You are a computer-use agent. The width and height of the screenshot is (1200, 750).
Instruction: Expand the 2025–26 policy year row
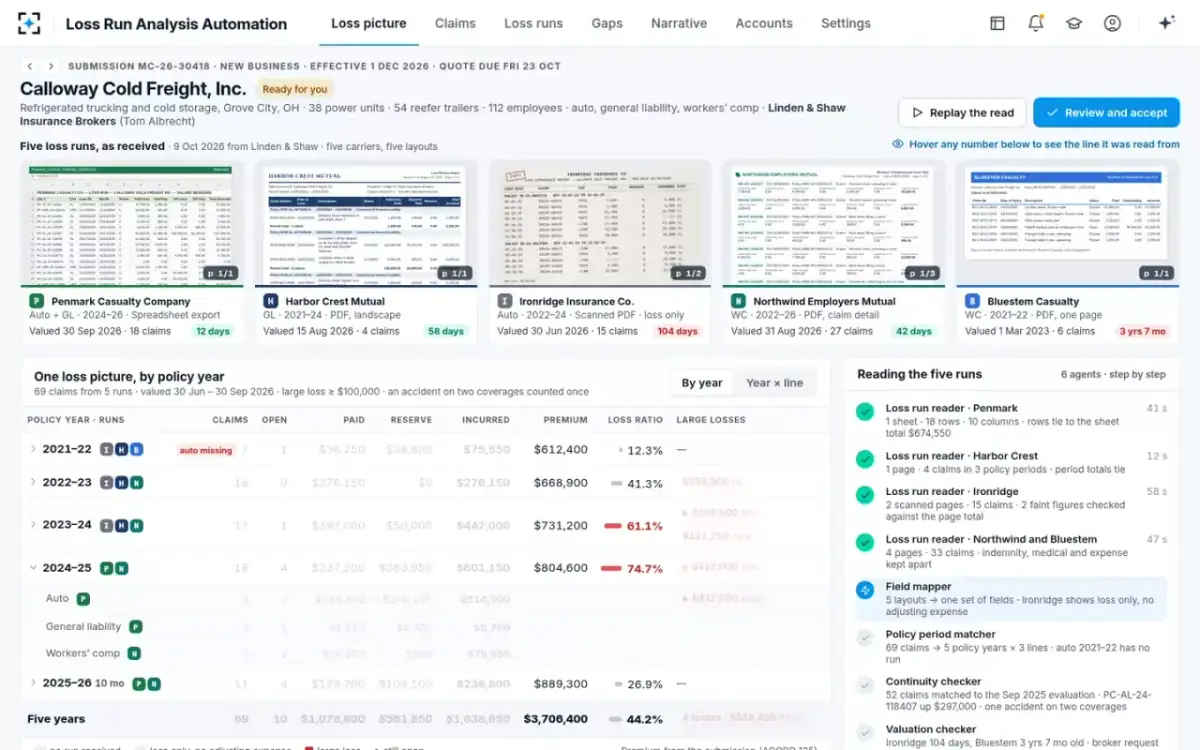click(x=33, y=684)
